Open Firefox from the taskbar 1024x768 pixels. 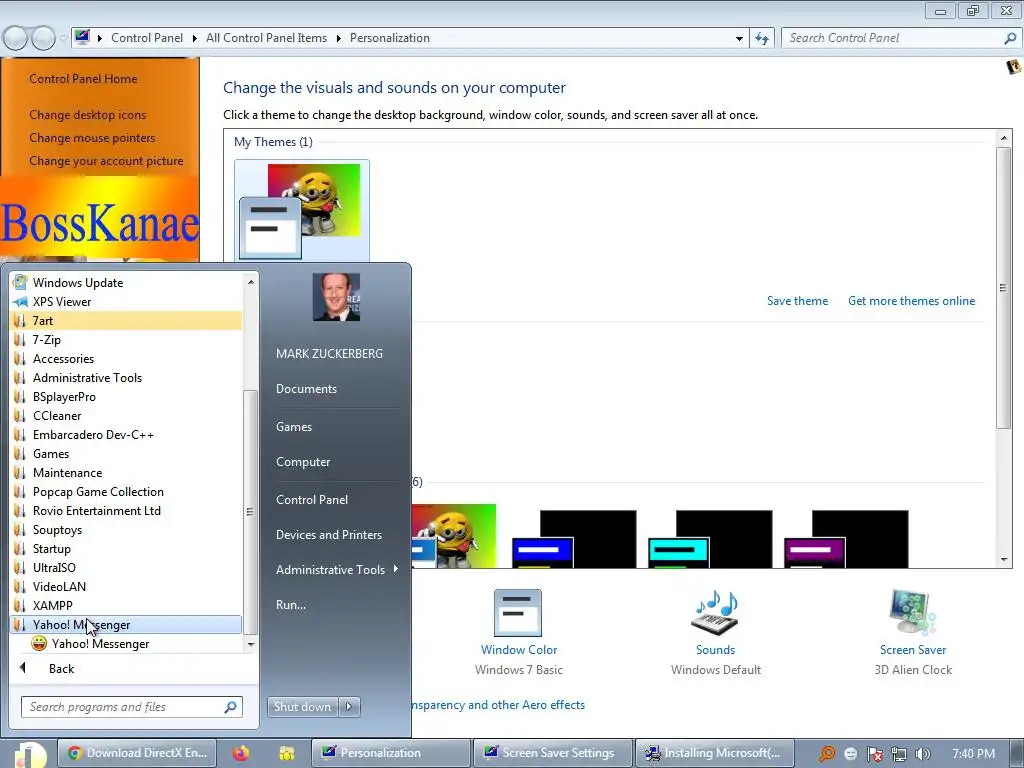[241, 753]
